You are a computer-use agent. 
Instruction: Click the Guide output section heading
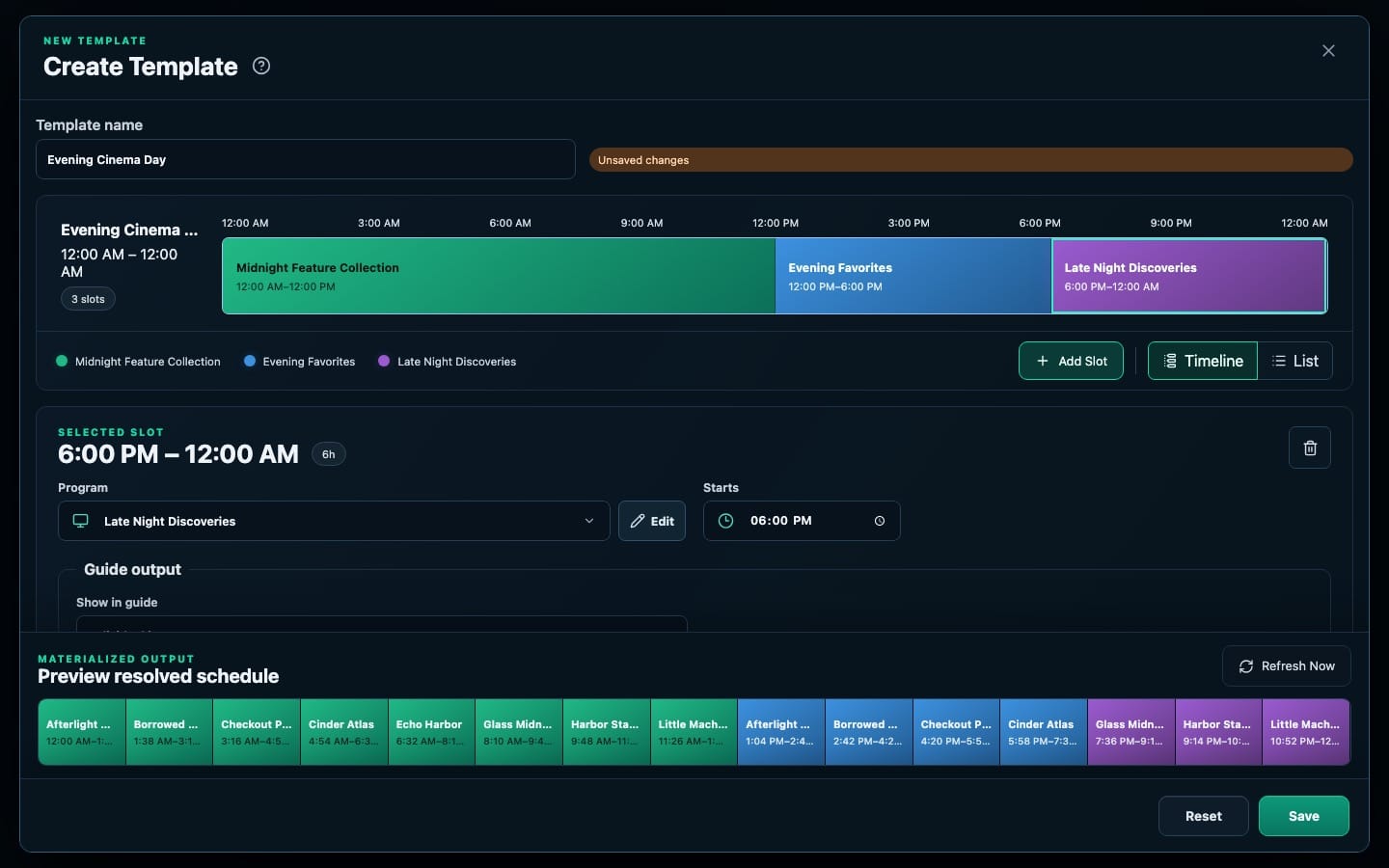click(x=132, y=569)
